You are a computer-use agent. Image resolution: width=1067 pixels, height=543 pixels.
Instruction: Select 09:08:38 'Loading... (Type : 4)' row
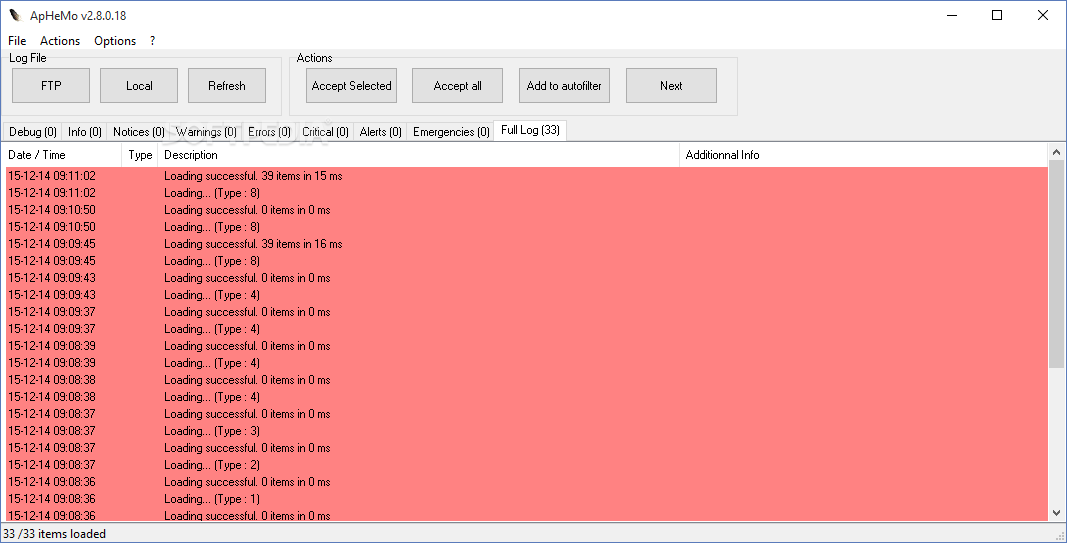pos(527,397)
